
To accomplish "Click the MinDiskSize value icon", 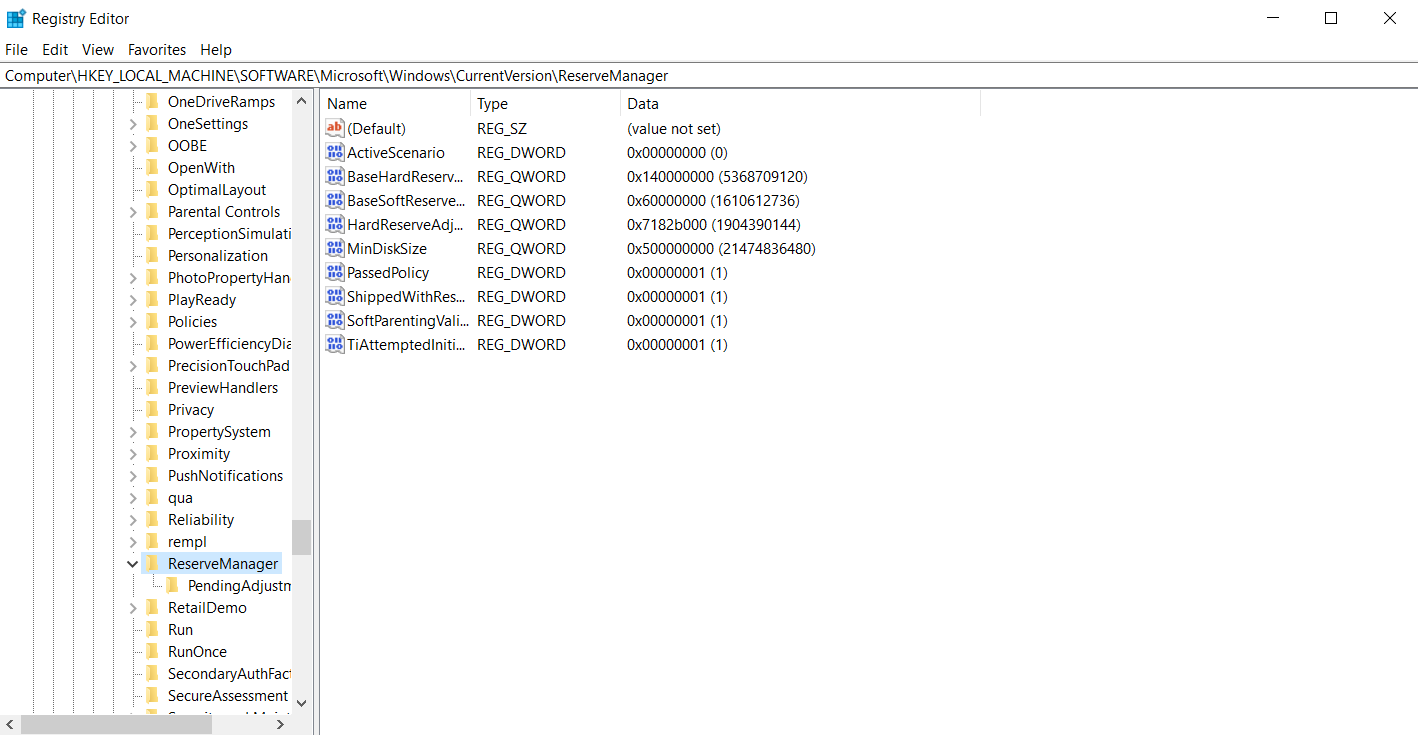I will click(x=335, y=248).
